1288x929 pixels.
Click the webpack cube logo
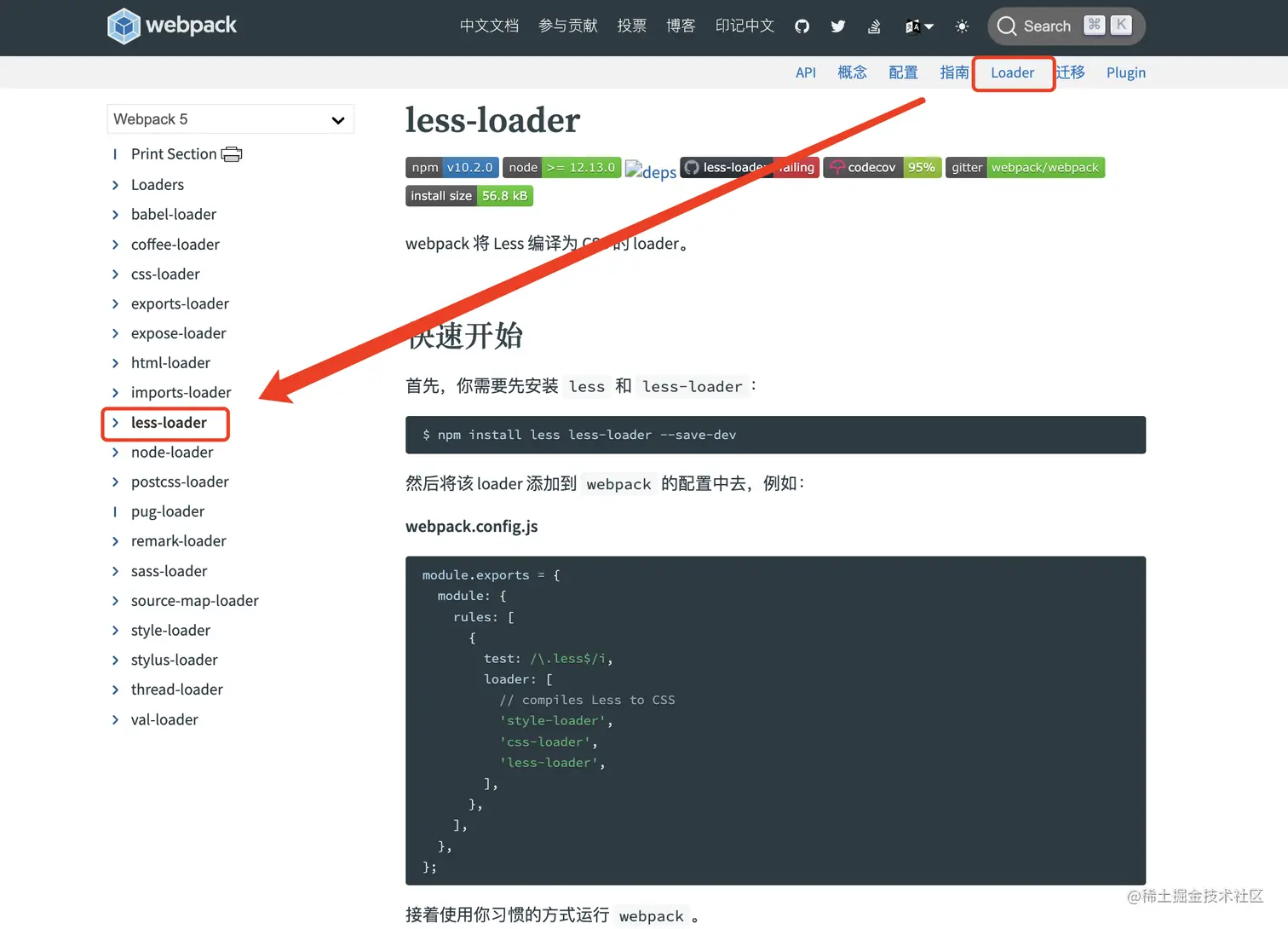click(124, 26)
